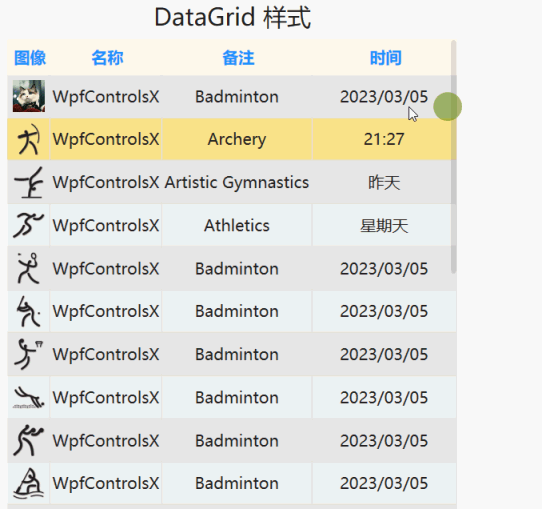Select the 21:27 time cell

click(x=384, y=139)
